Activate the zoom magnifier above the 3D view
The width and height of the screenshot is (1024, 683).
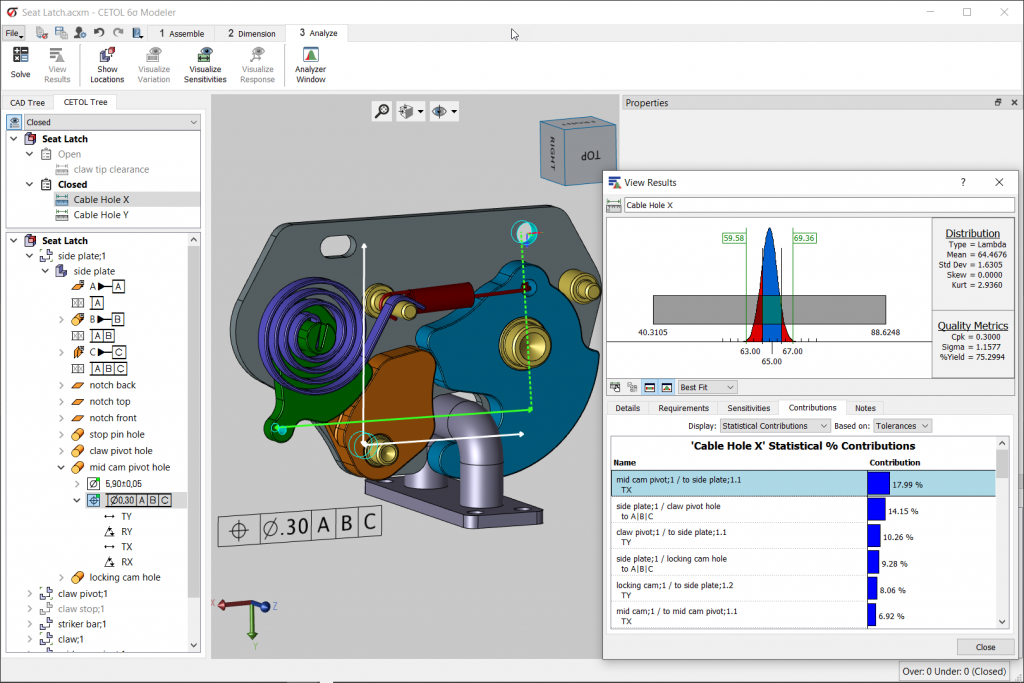(381, 111)
